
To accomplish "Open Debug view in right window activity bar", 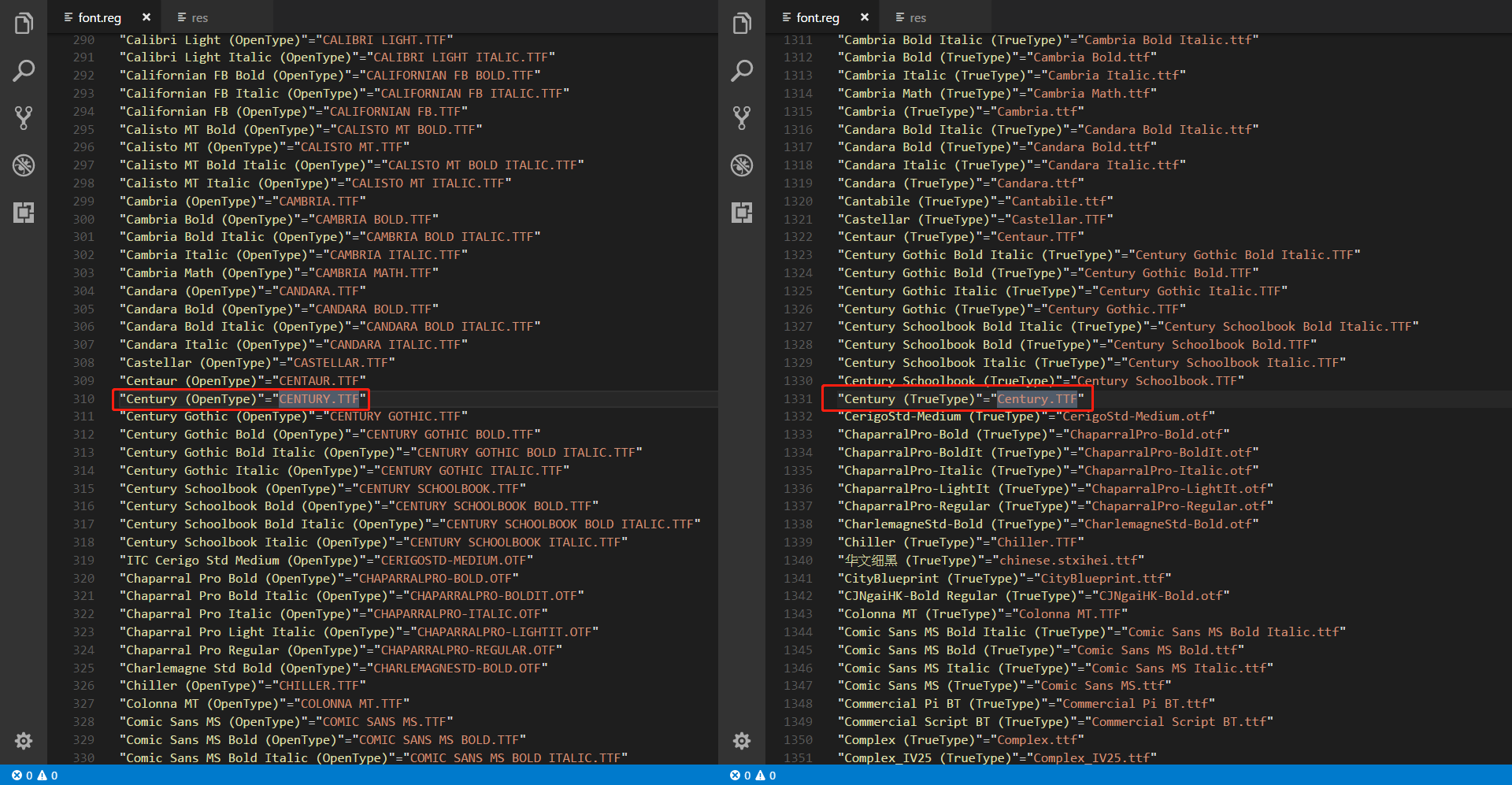I will tap(742, 165).
